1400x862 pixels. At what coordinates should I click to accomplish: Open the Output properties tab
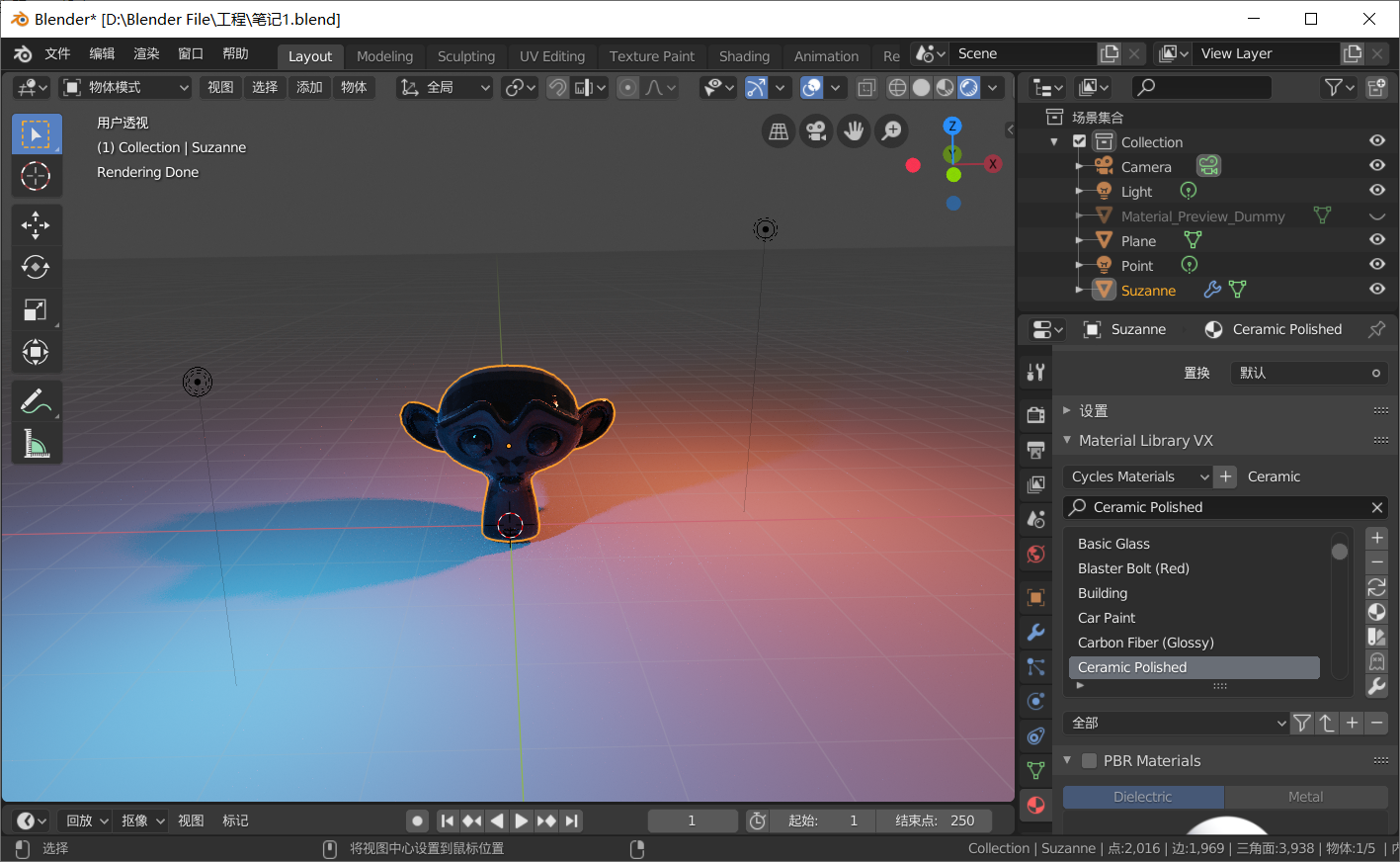tap(1035, 450)
